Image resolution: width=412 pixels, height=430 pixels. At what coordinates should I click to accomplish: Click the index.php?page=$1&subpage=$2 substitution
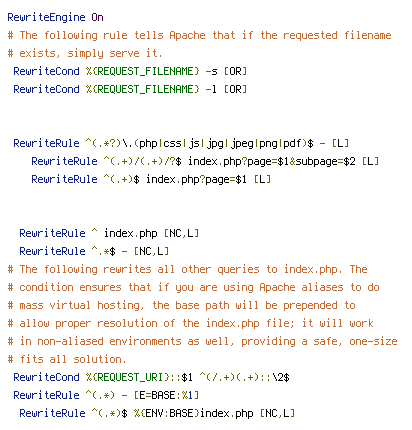coord(272,161)
